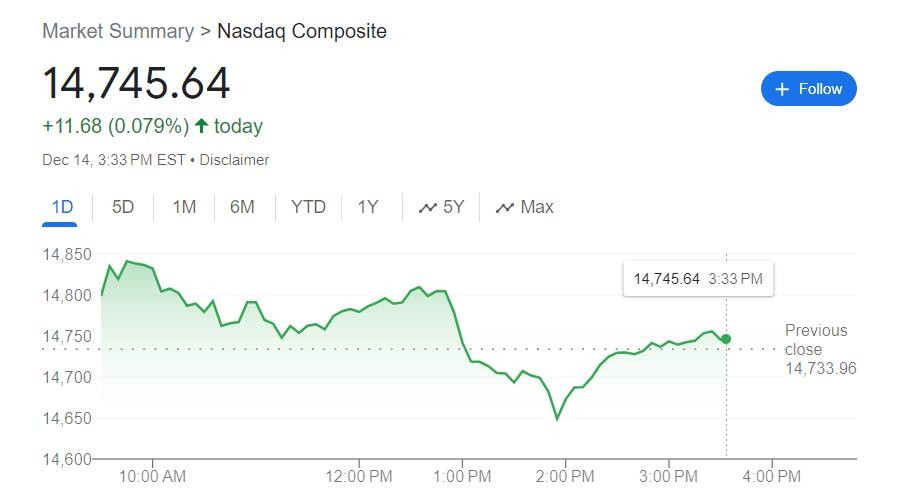Select the 1D time range tab
Viewport: 899px width, 494px height.
tap(62, 207)
